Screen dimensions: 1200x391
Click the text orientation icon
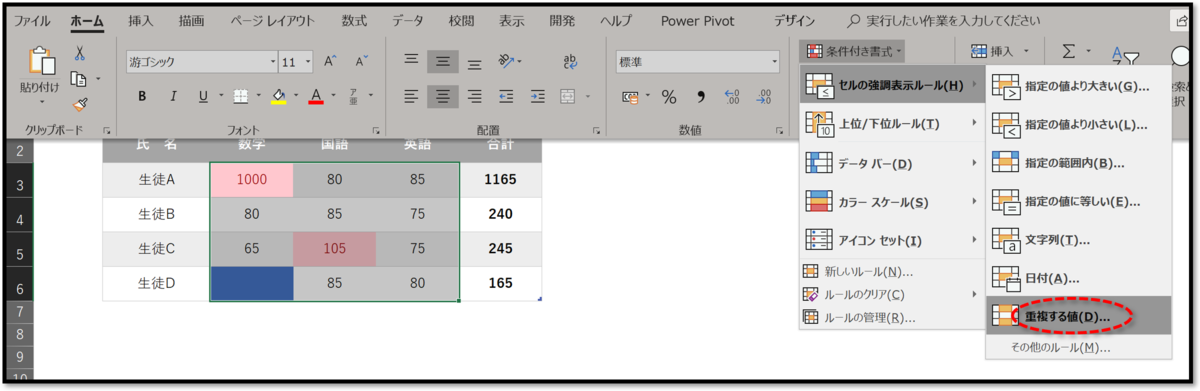coord(507,61)
